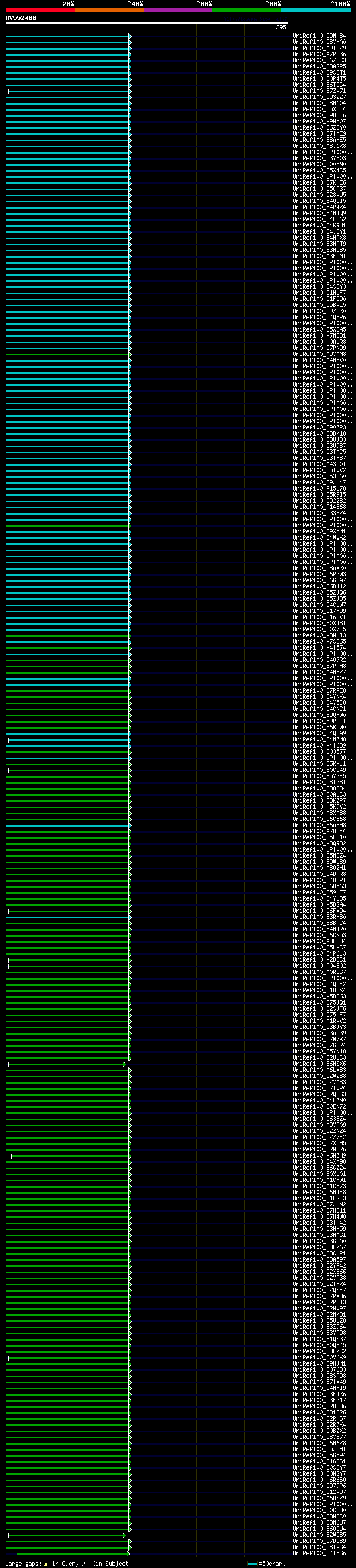This screenshot has height=1568, width=356.
Task: Choose hit UniRef100_C5XUJ4
Action: pos(319,109)
